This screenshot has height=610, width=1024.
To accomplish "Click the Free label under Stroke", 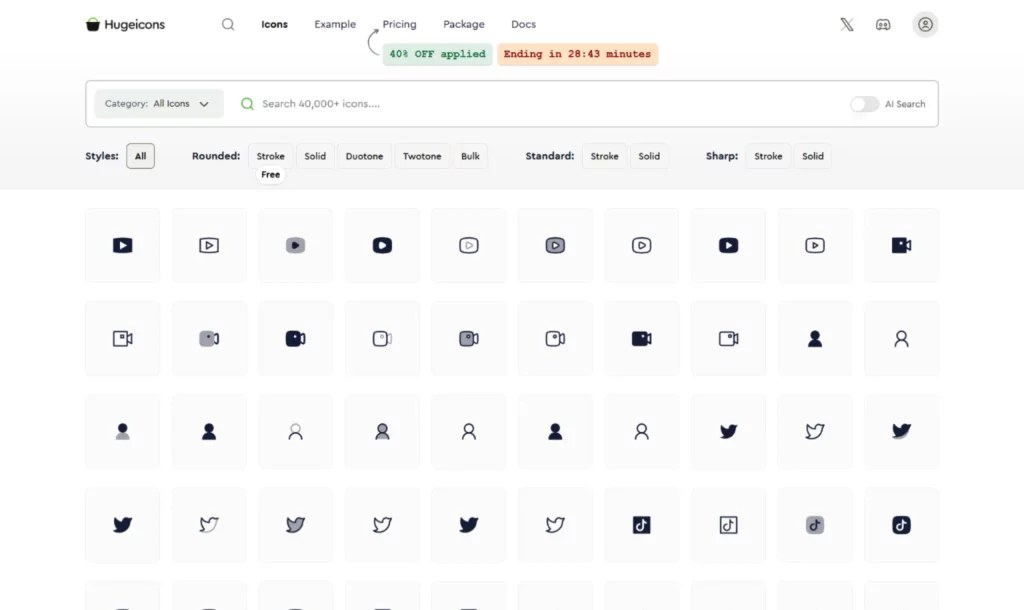I will tap(270, 174).
